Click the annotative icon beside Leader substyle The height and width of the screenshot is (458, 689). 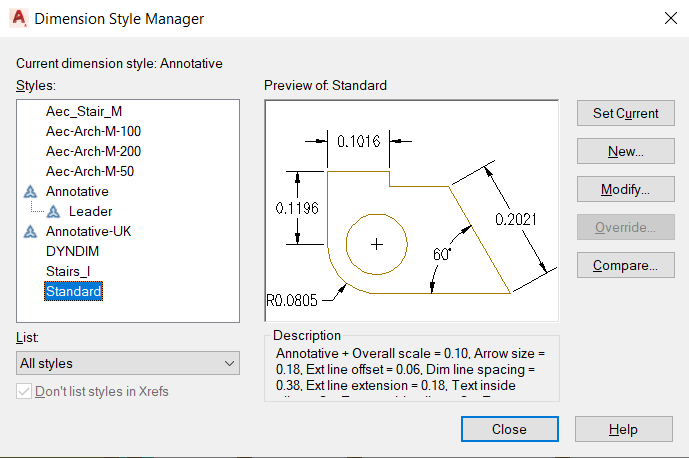coord(53,211)
